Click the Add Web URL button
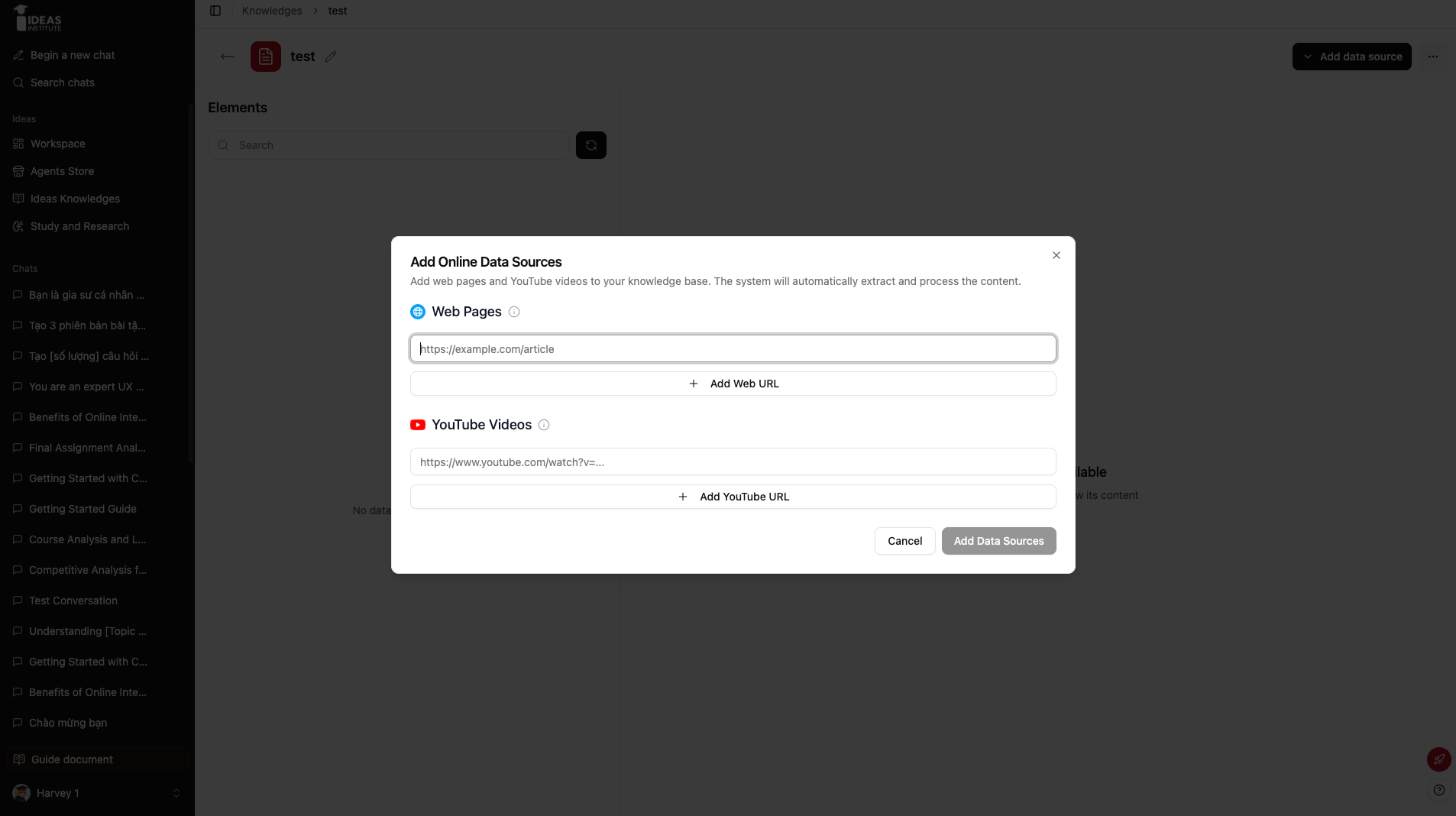 click(x=733, y=384)
